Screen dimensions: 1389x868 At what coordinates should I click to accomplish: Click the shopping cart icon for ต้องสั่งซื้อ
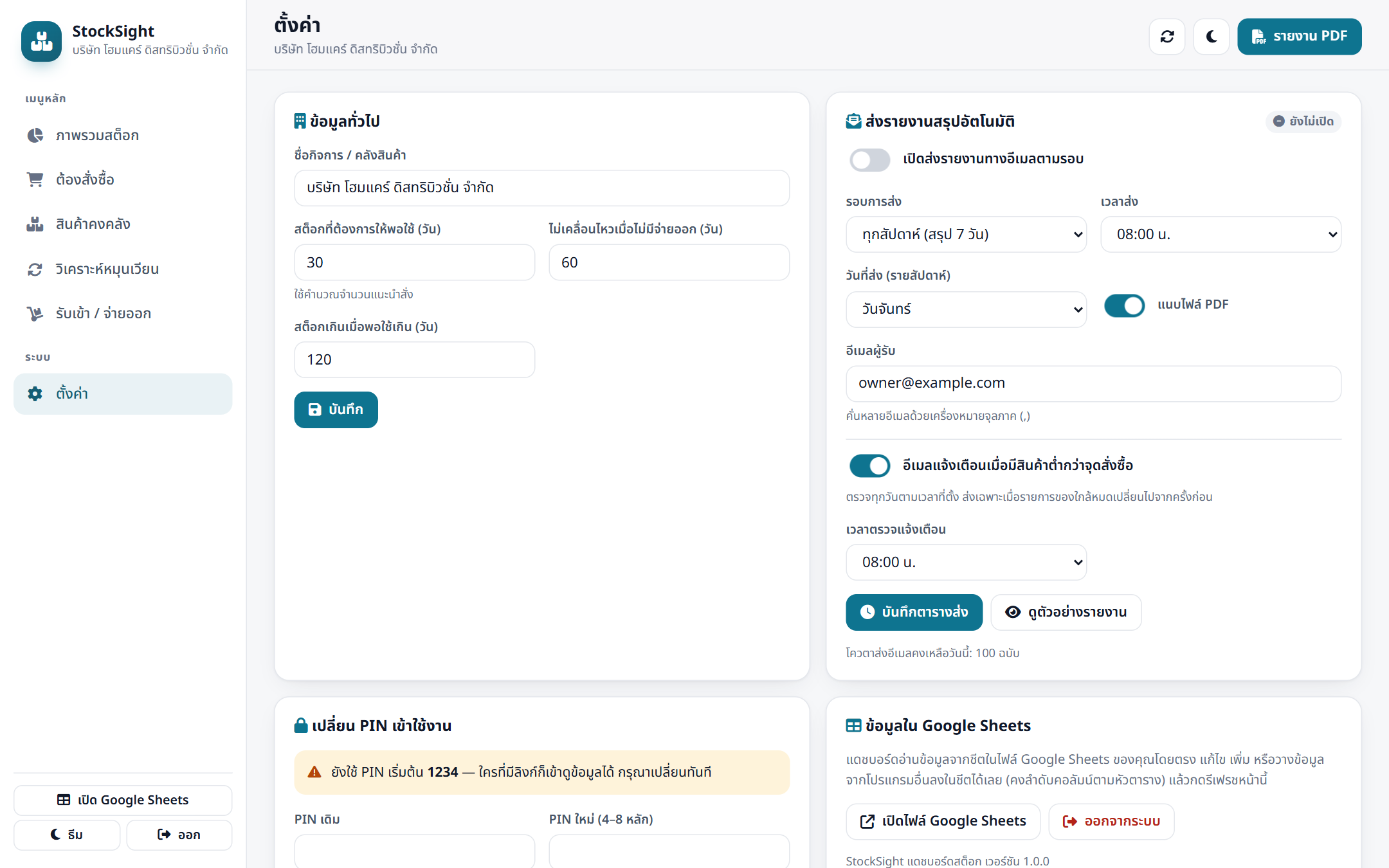pos(35,179)
